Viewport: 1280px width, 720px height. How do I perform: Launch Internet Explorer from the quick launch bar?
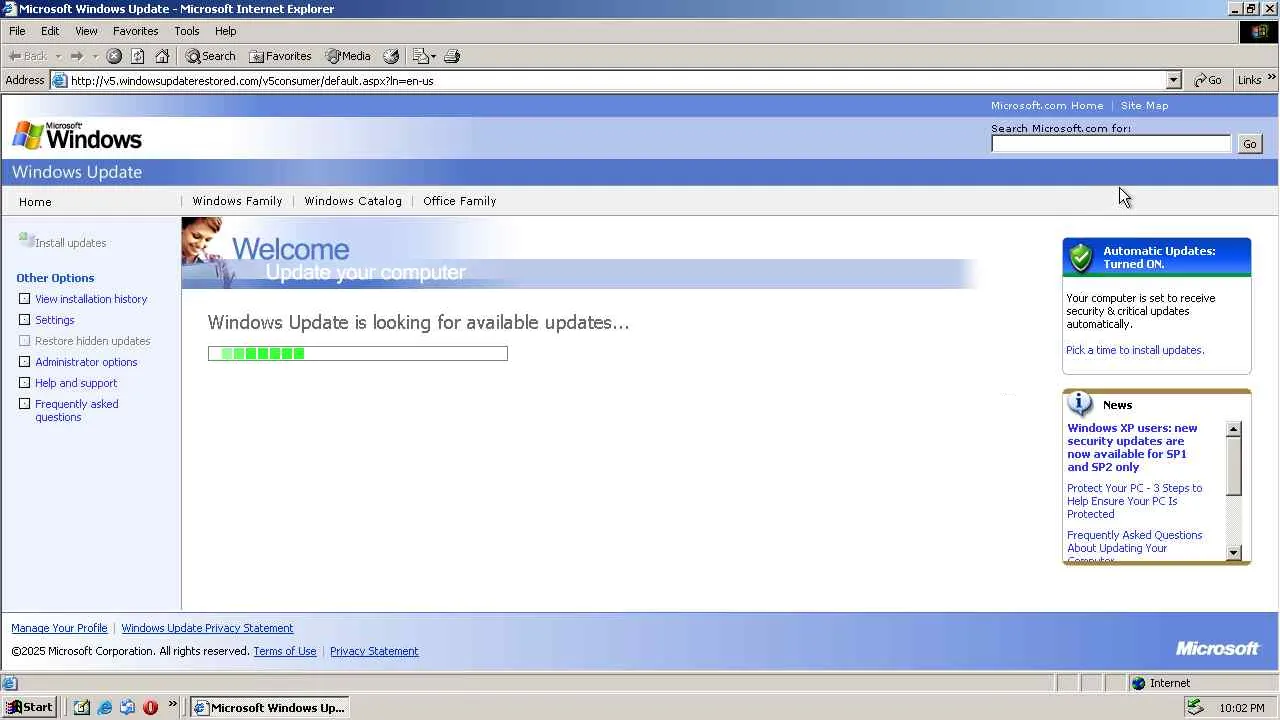click(105, 707)
